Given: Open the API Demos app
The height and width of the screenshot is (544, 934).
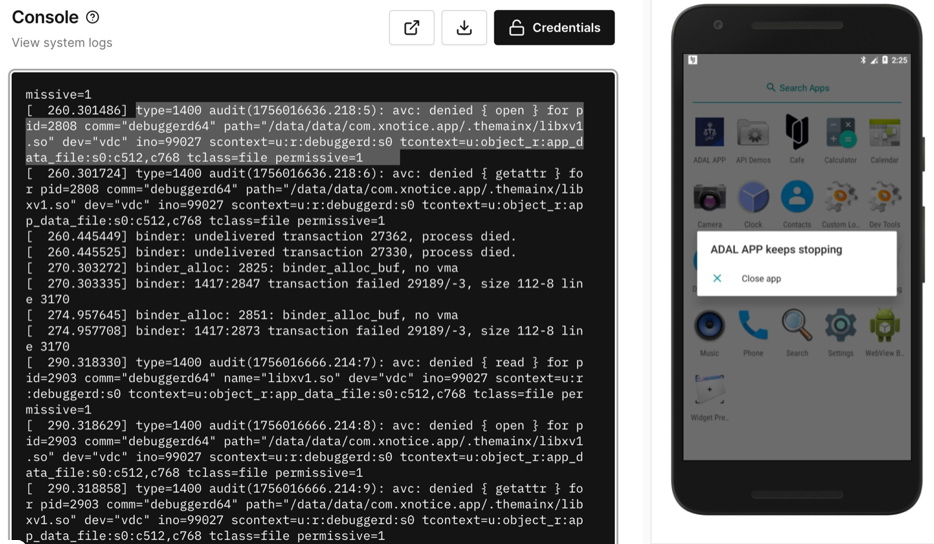Looking at the screenshot, I should click(753, 133).
